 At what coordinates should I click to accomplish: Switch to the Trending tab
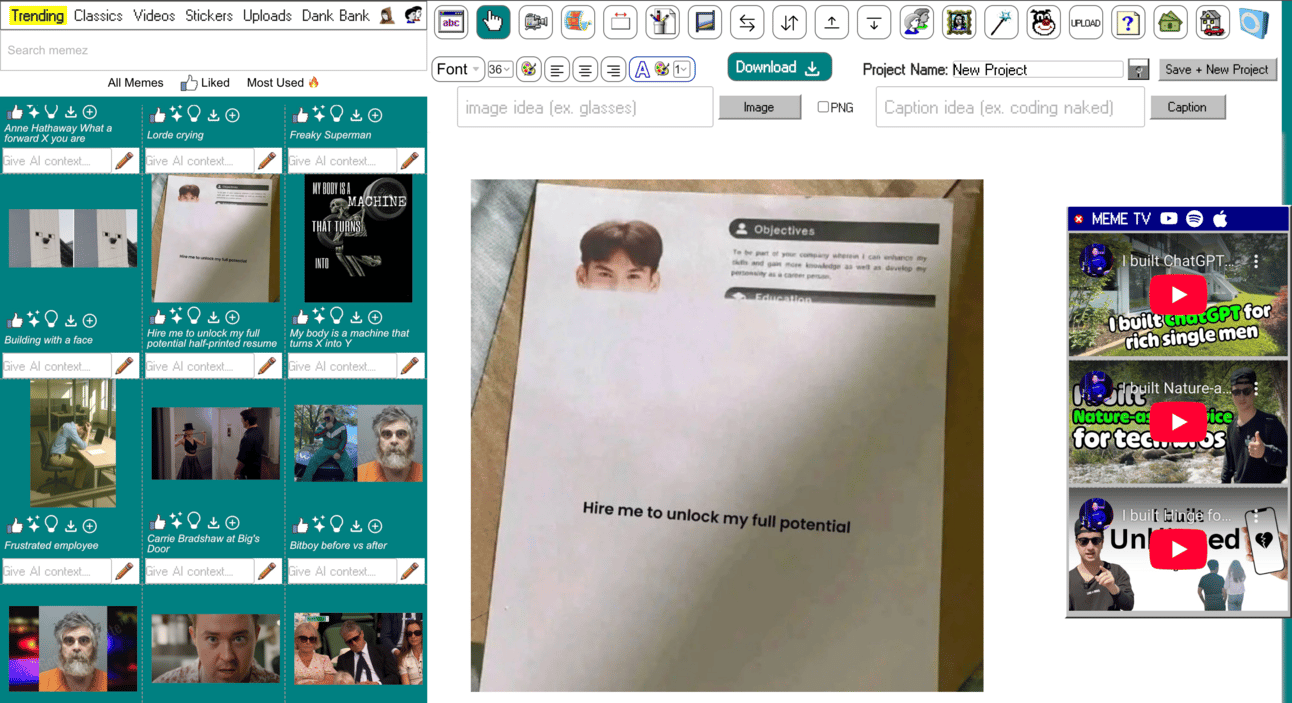pyautogui.click(x=38, y=16)
